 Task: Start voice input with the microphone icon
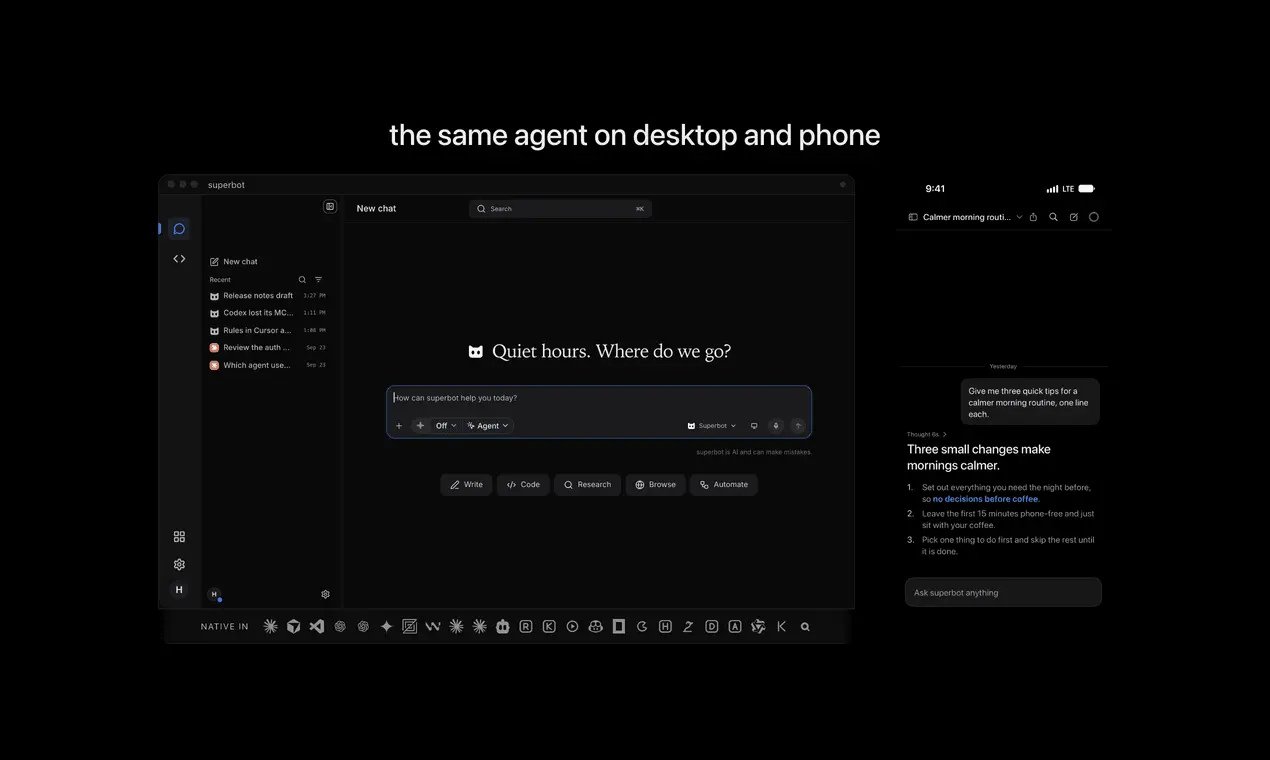pos(775,426)
